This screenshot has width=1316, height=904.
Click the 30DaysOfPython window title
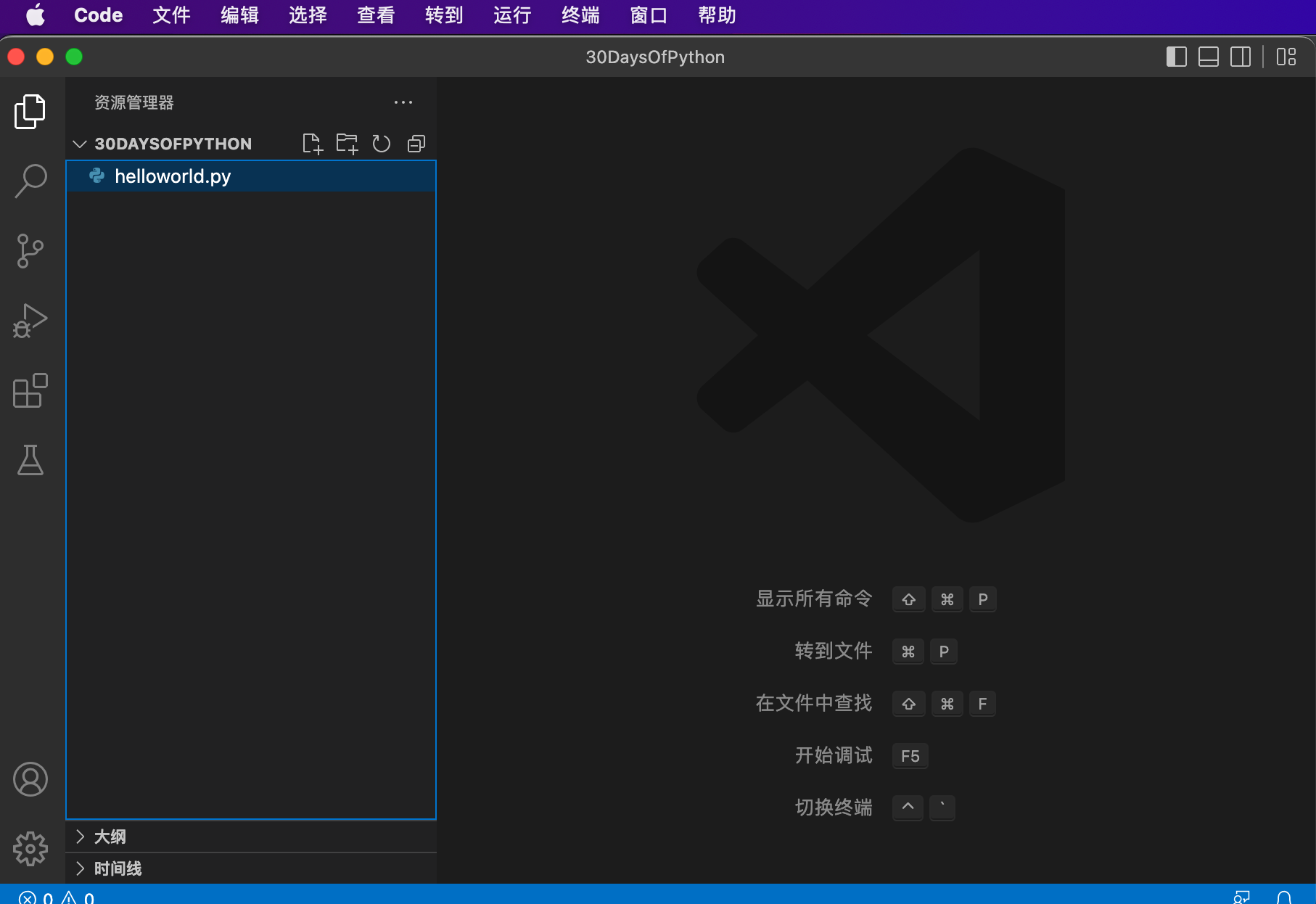click(655, 57)
